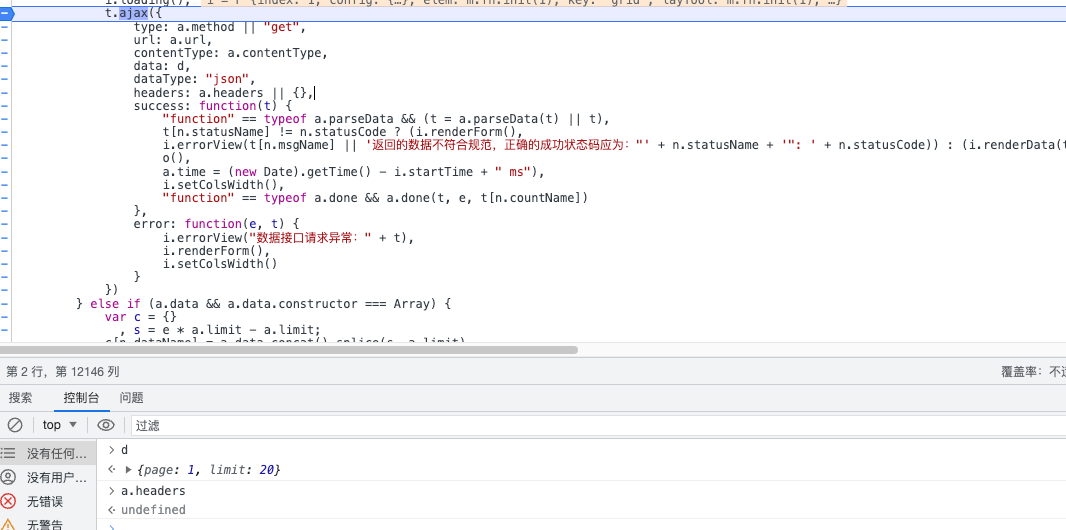The height and width of the screenshot is (530, 1066).
Task: Switch to the 搜索 tab
Action: pyautogui.click(x=21, y=398)
